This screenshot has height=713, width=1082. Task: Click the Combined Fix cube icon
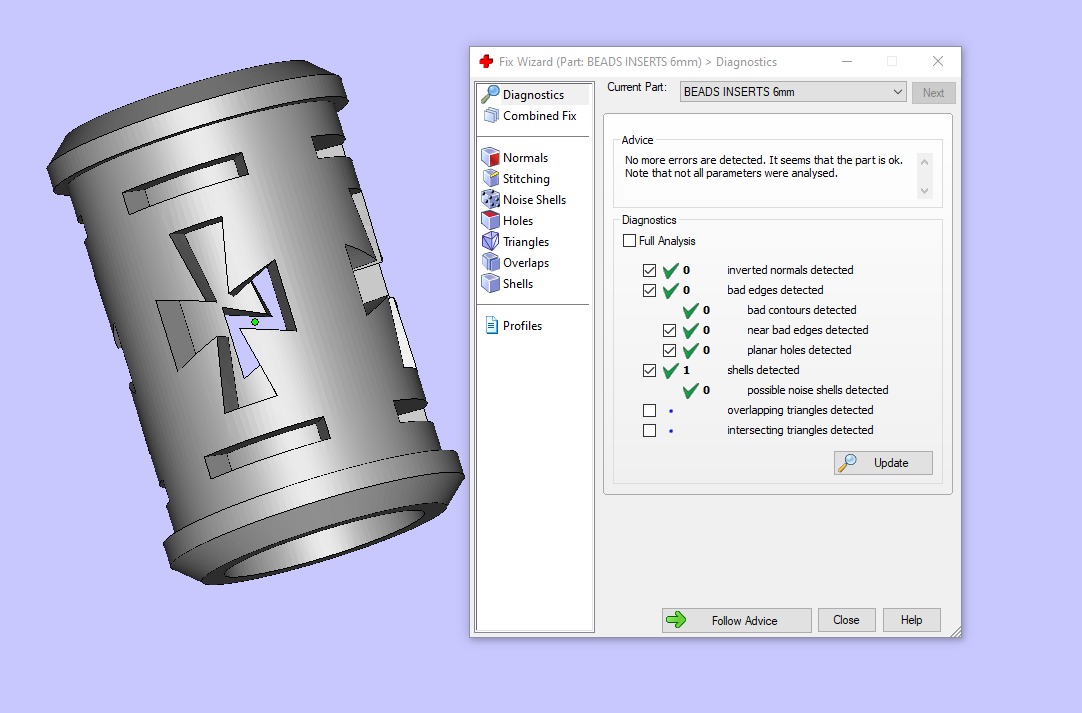pyautogui.click(x=491, y=115)
